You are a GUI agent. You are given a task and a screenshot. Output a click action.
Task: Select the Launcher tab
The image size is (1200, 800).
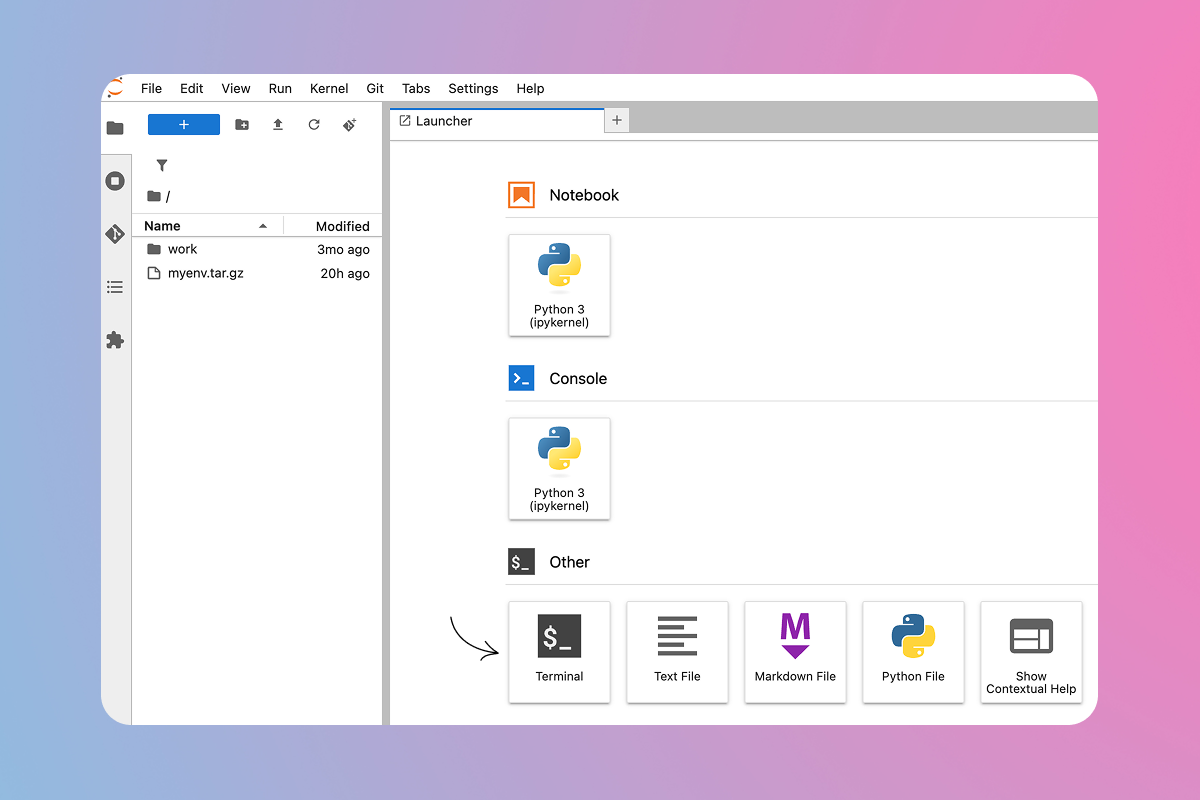[497, 121]
